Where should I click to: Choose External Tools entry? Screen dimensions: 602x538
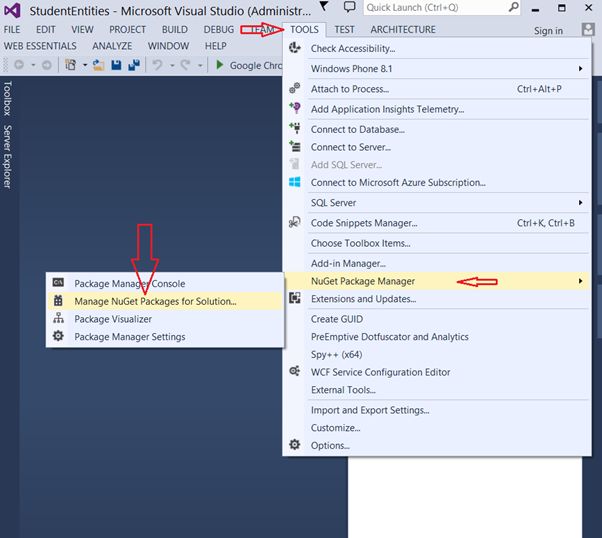point(437,390)
